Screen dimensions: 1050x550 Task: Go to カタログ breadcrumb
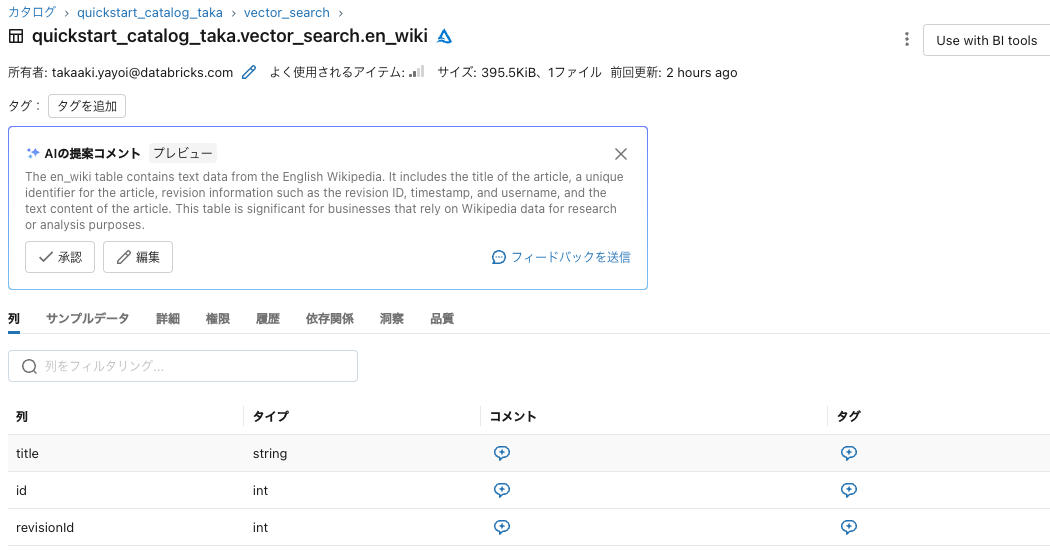pyautogui.click(x=32, y=13)
